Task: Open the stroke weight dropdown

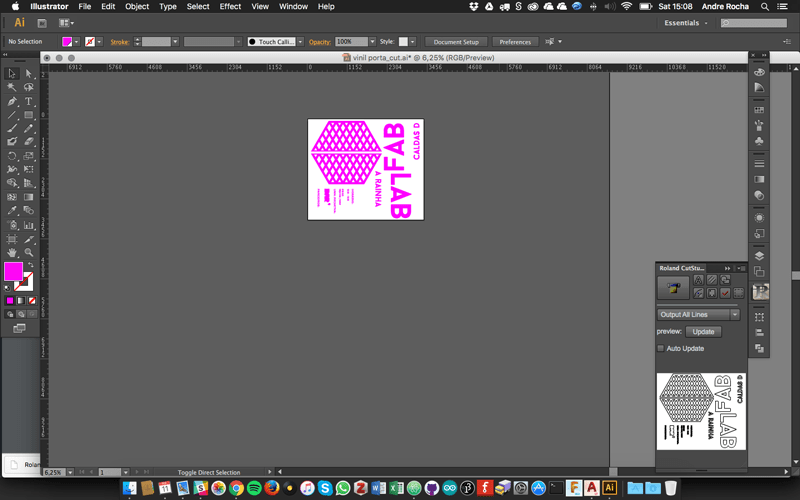Action: (x=175, y=42)
